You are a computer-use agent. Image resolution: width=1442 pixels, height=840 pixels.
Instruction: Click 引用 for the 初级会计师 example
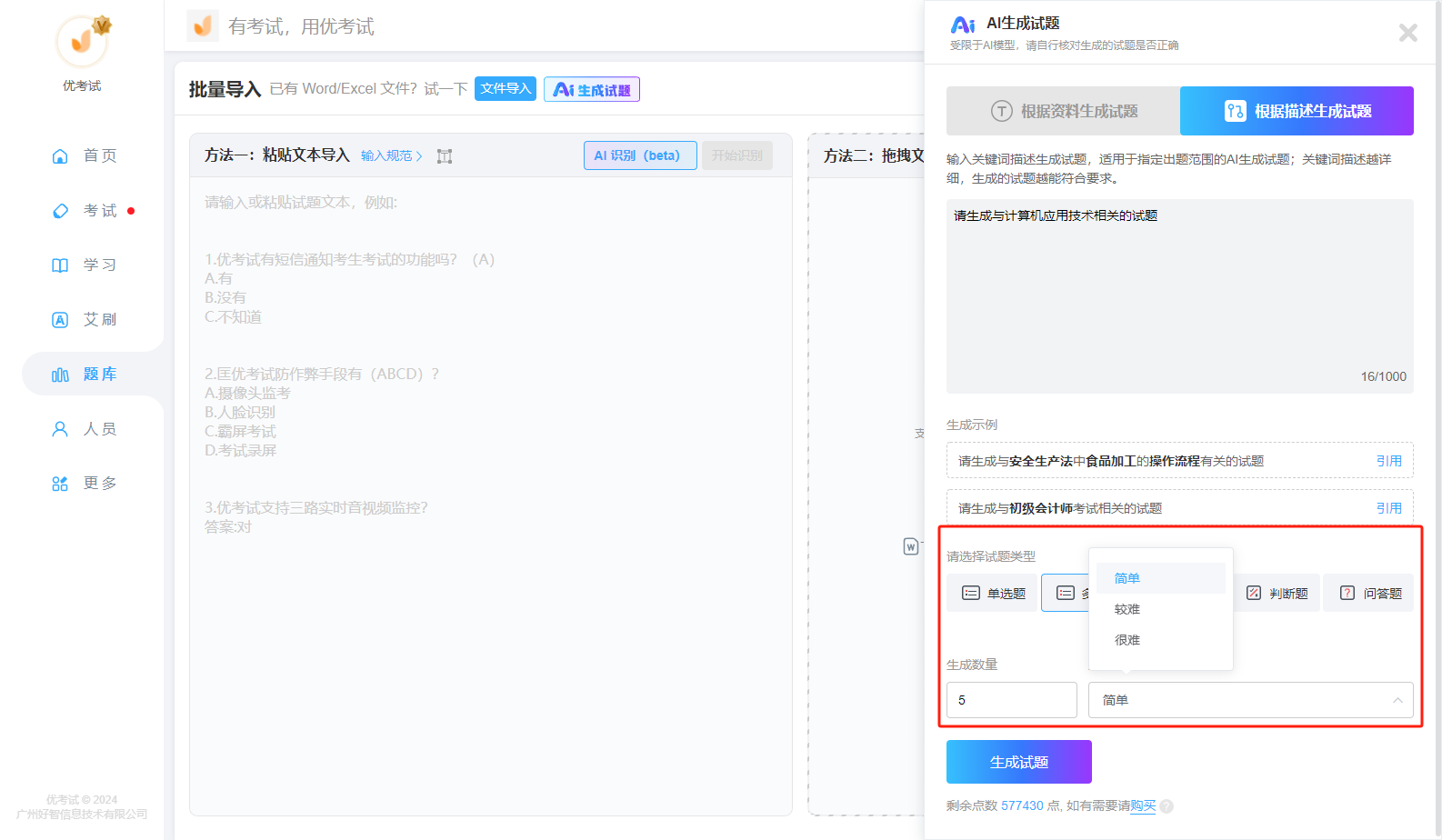click(1388, 508)
